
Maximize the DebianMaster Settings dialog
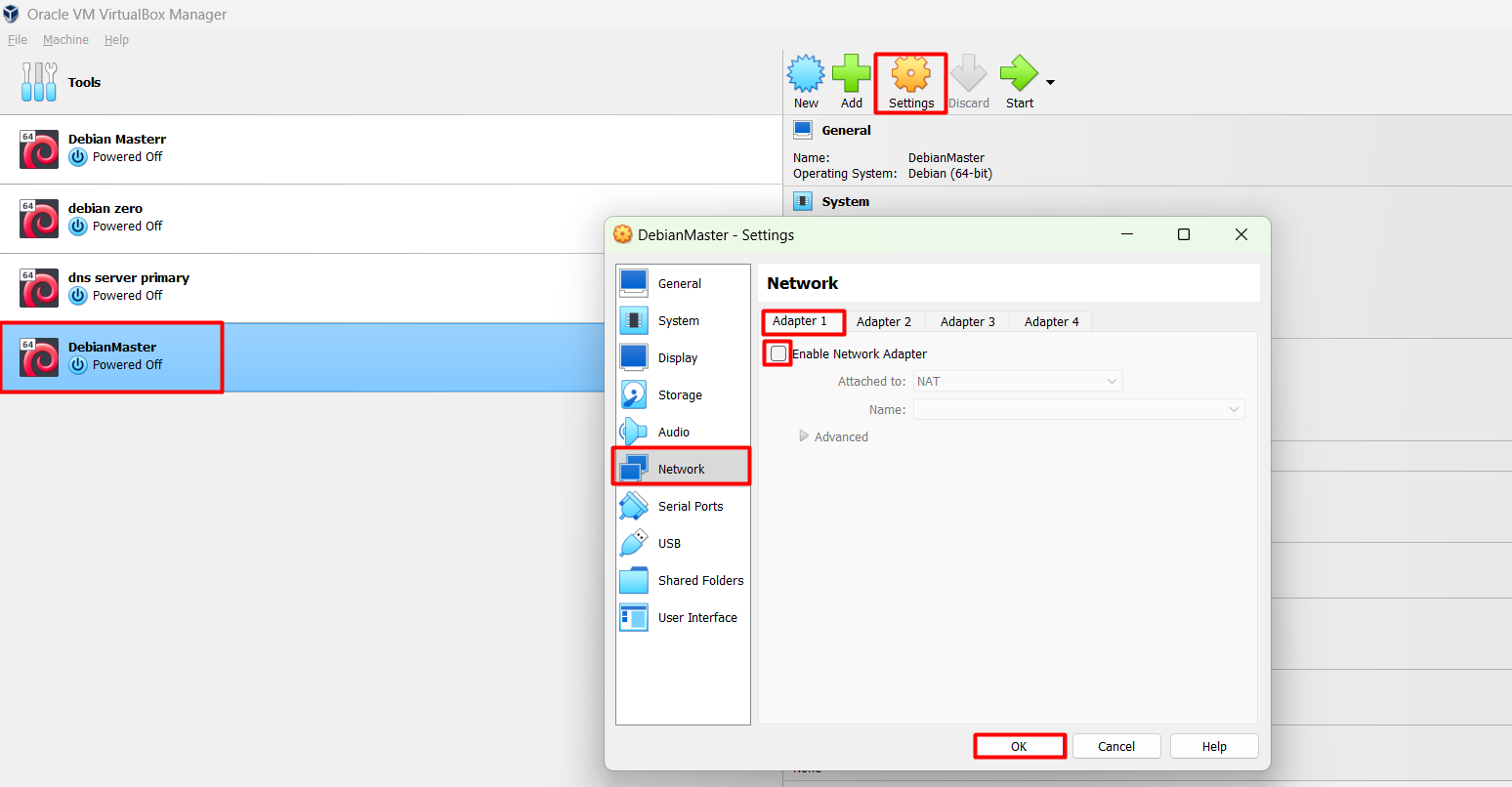click(x=1184, y=234)
